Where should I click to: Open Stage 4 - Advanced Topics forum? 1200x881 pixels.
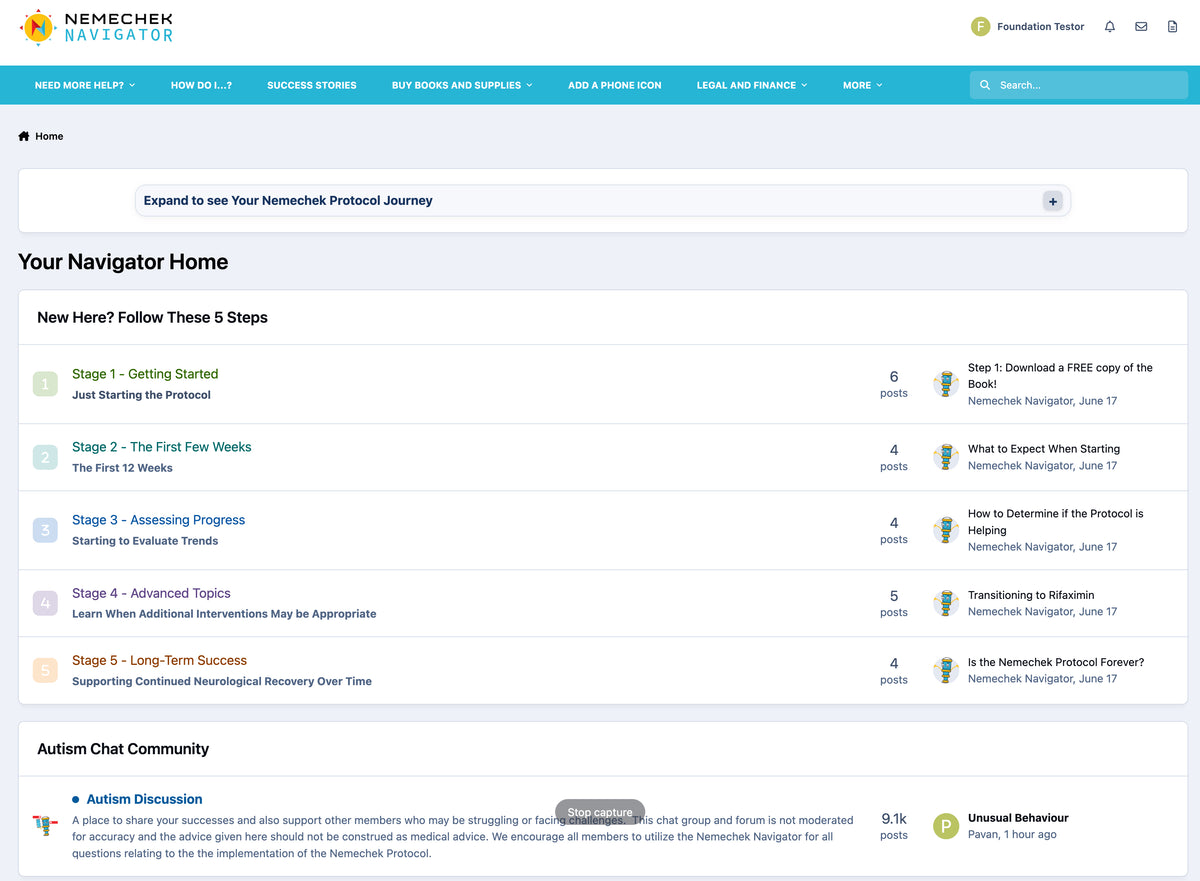[151, 593]
